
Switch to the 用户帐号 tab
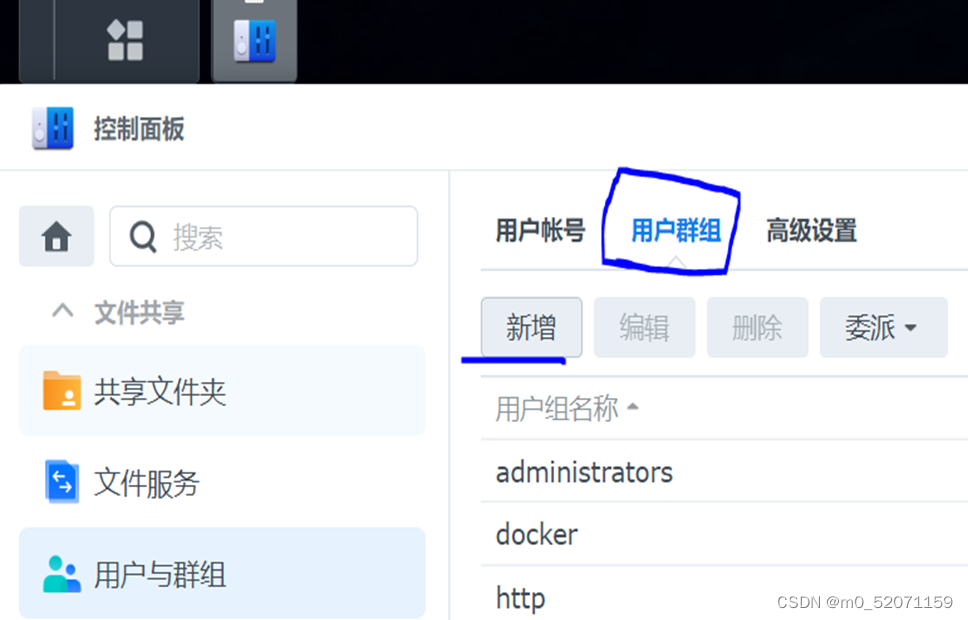[540, 231]
